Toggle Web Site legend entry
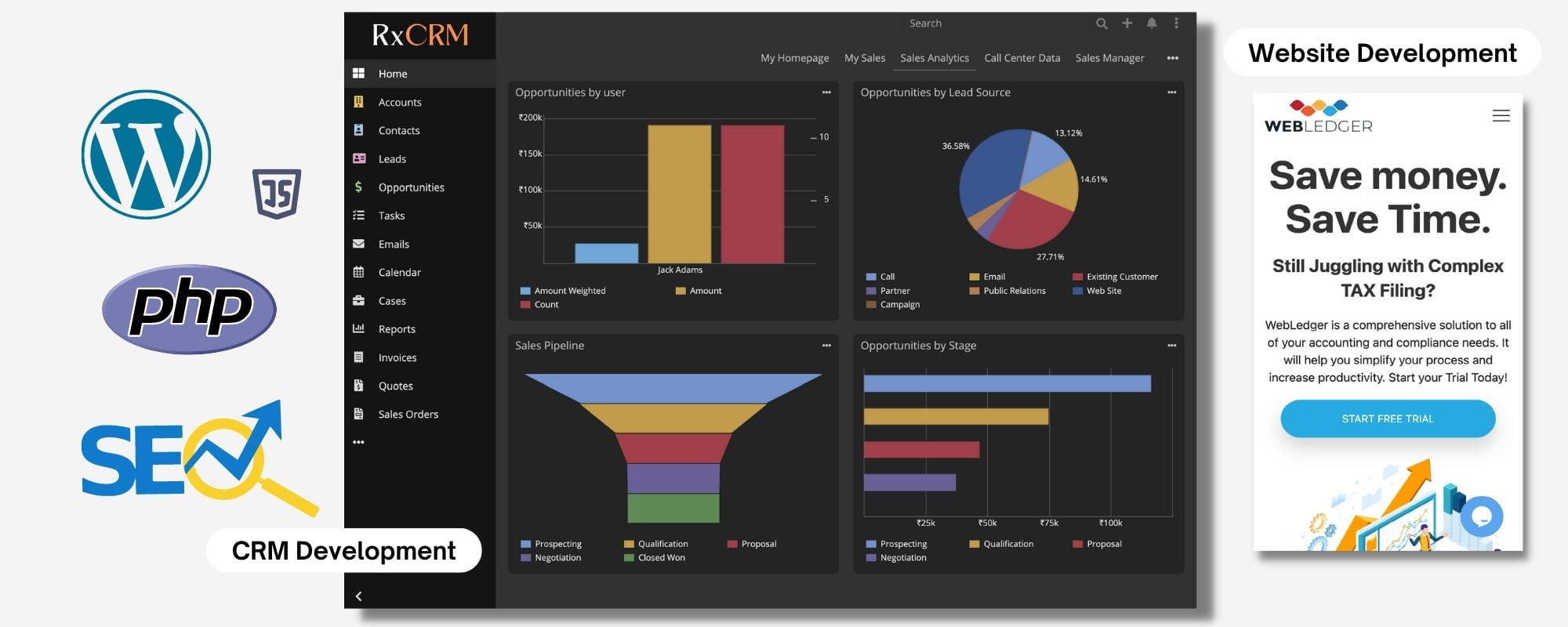The width and height of the screenshot is (1568, 627). coord(1097,291)
